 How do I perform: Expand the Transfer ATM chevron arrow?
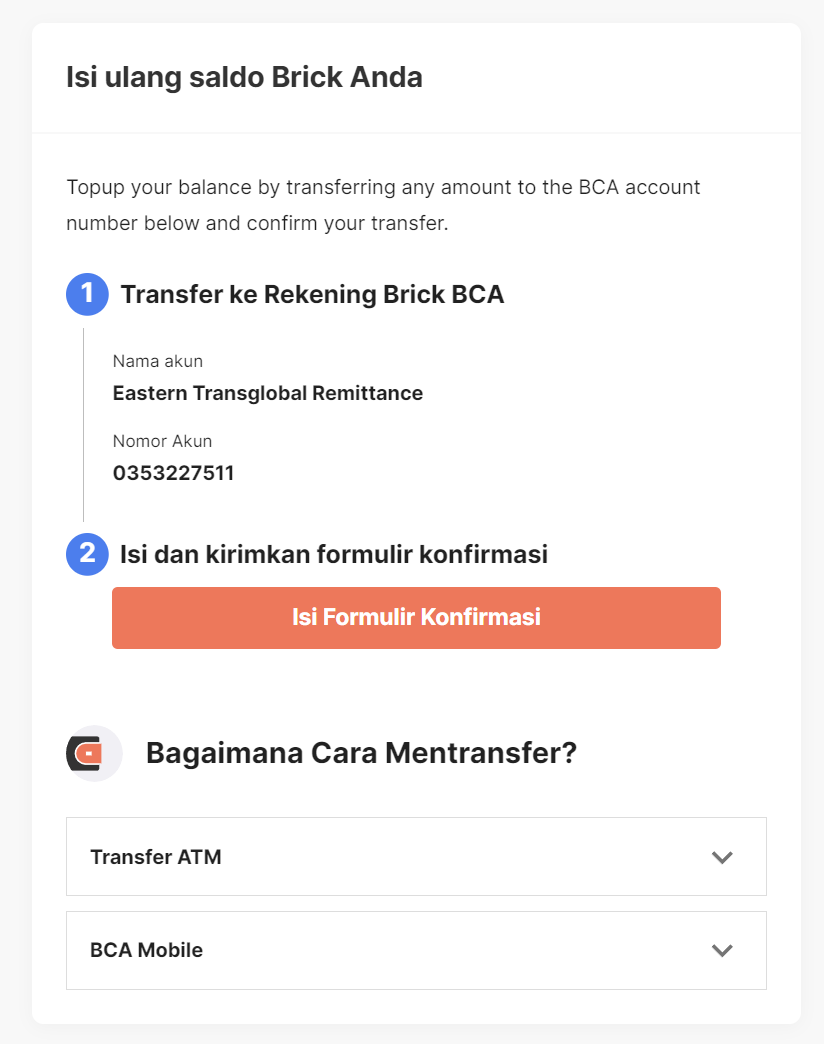(x=722, y=857)
